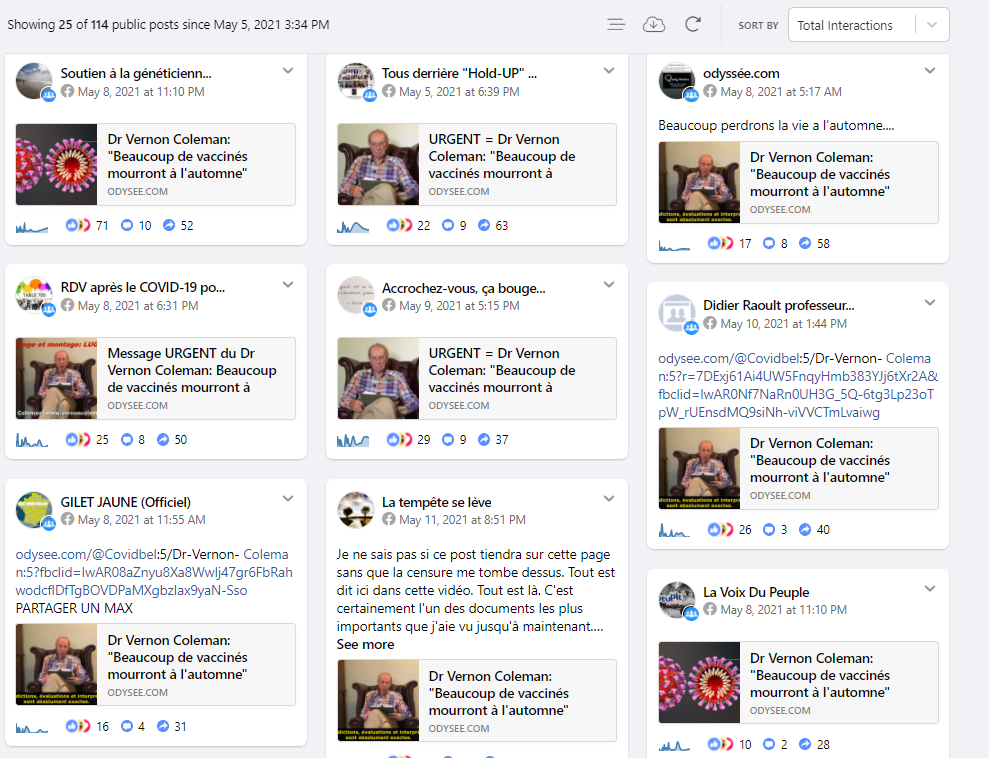Open La tempête se lève avatar
The height and width of the screenshot is (758, 989).
click(x=356, y=510)
